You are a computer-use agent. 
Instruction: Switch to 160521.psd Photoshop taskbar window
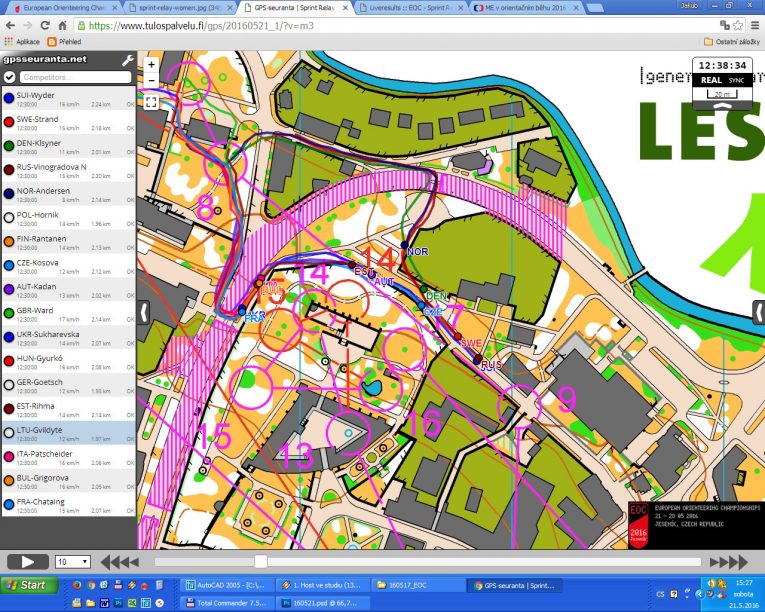(321, 603)
